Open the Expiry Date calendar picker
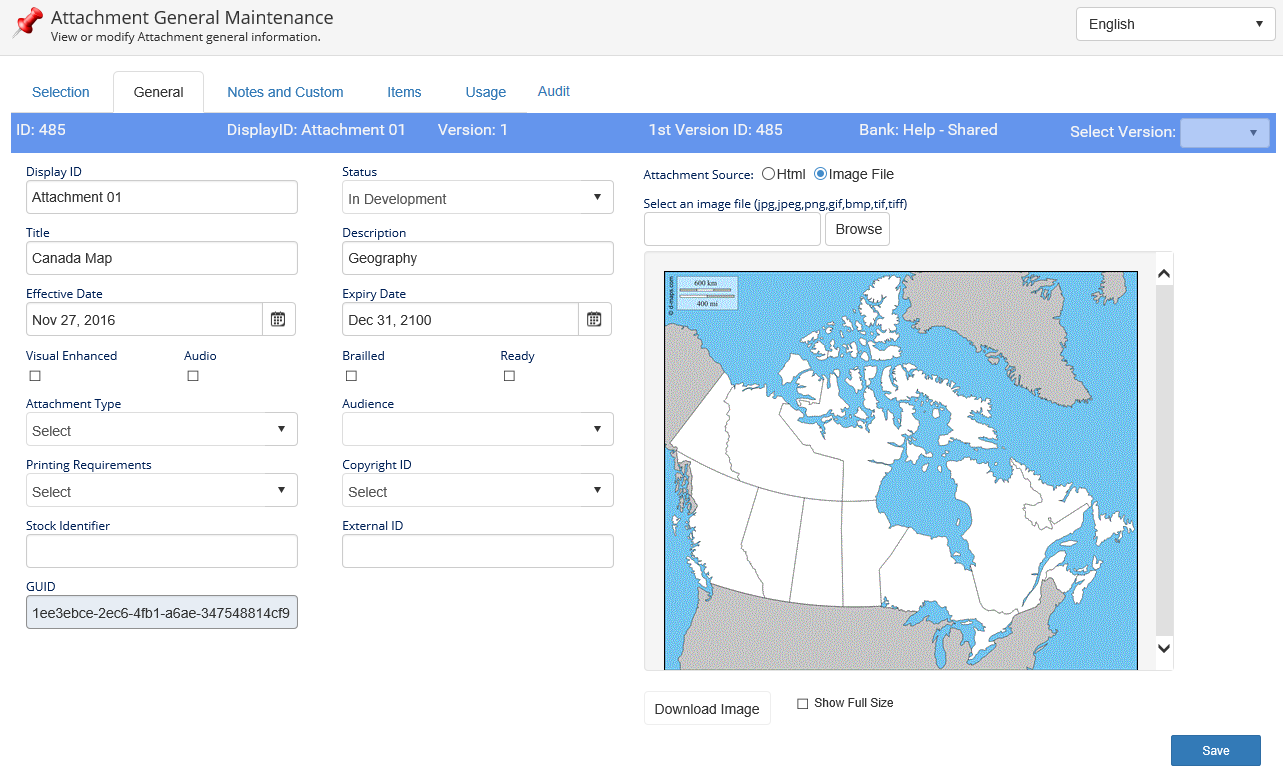 (x=594, y=319)
